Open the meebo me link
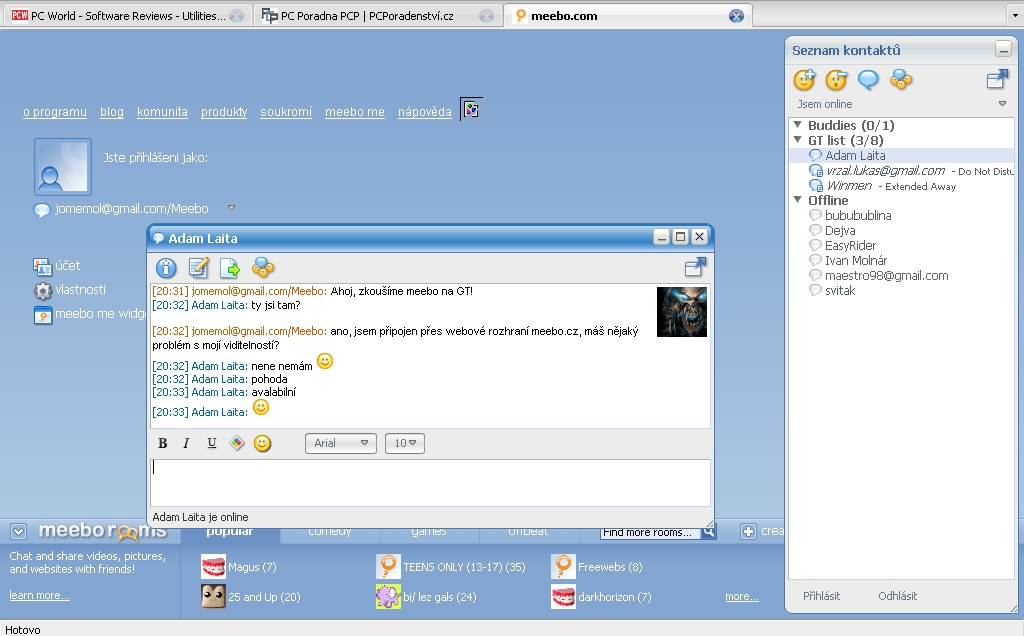1024x636 pixels. 355,112
